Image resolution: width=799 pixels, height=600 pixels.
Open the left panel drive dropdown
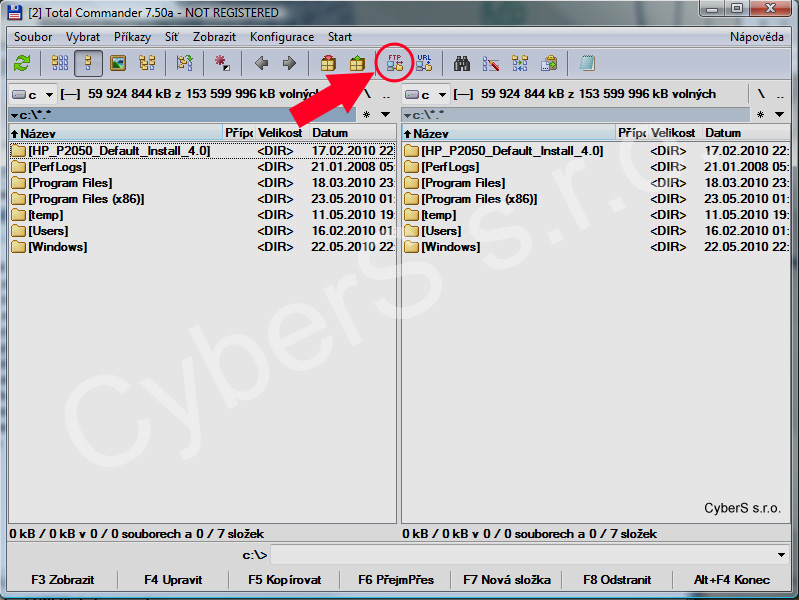point(33,95)
